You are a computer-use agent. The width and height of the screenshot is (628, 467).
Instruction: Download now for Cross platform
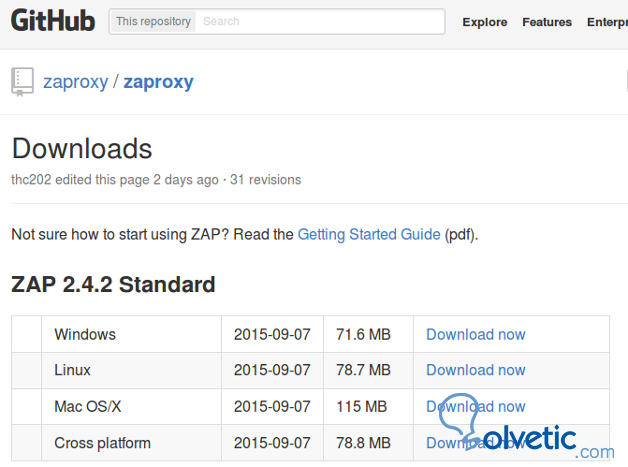coord(475,442)
